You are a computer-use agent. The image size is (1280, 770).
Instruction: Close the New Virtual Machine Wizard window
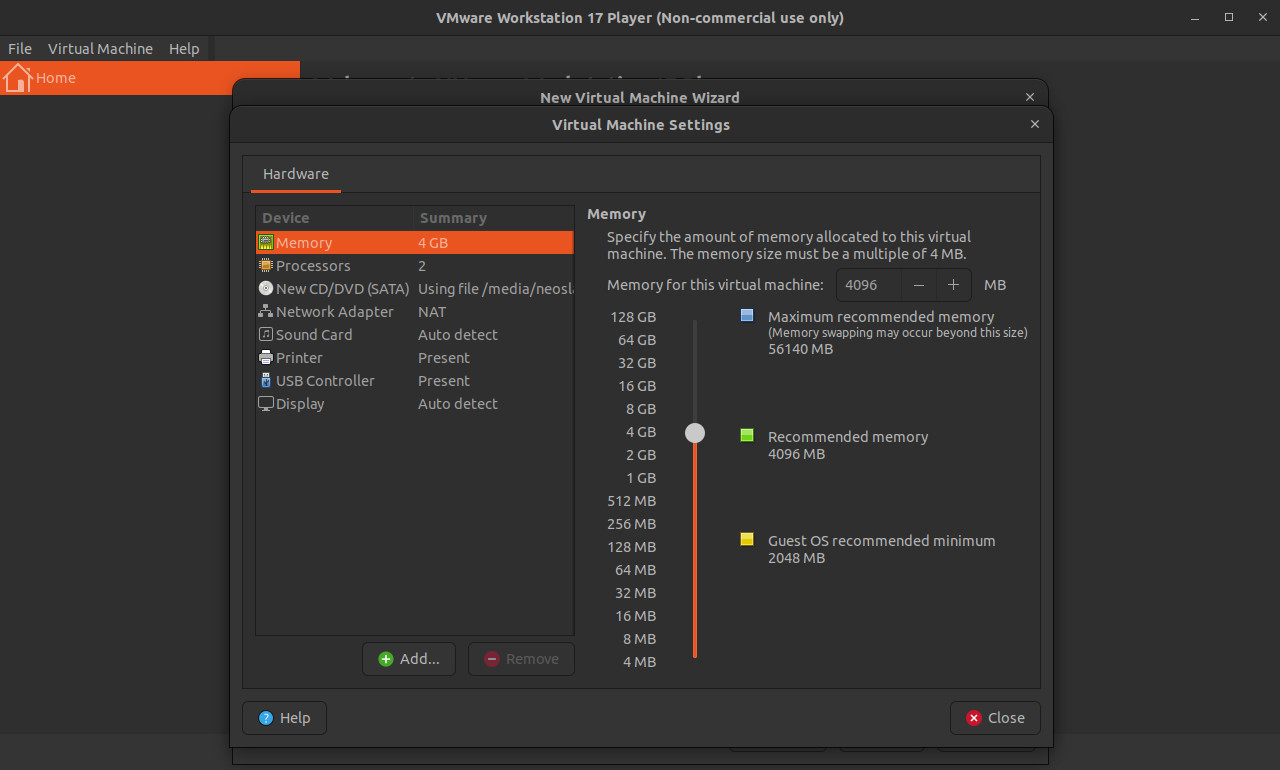pyautogui.click(x=1030, y=97)
